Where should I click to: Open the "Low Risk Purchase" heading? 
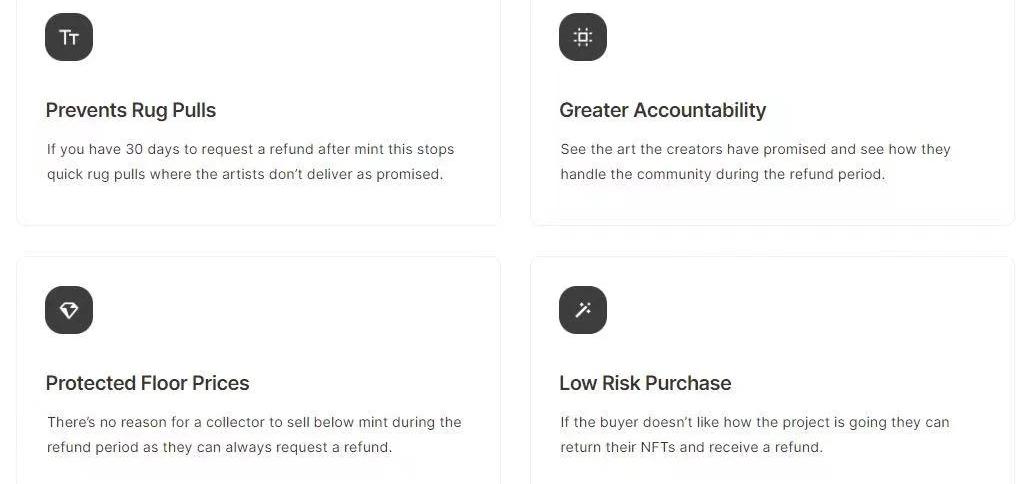click(x=645, y=383)
